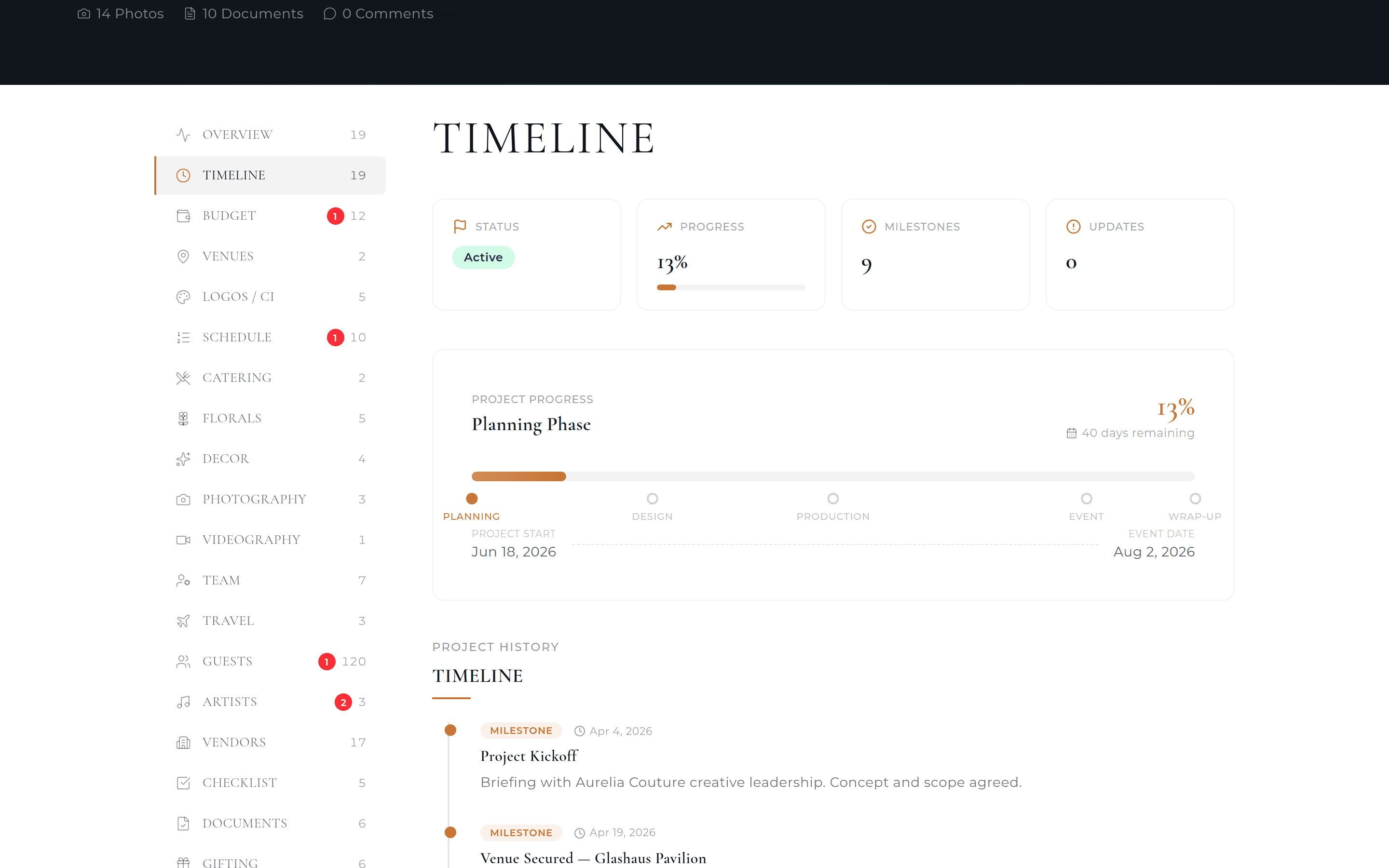Select the Design phase marker
1389x868 pixels.
point(652,499)
